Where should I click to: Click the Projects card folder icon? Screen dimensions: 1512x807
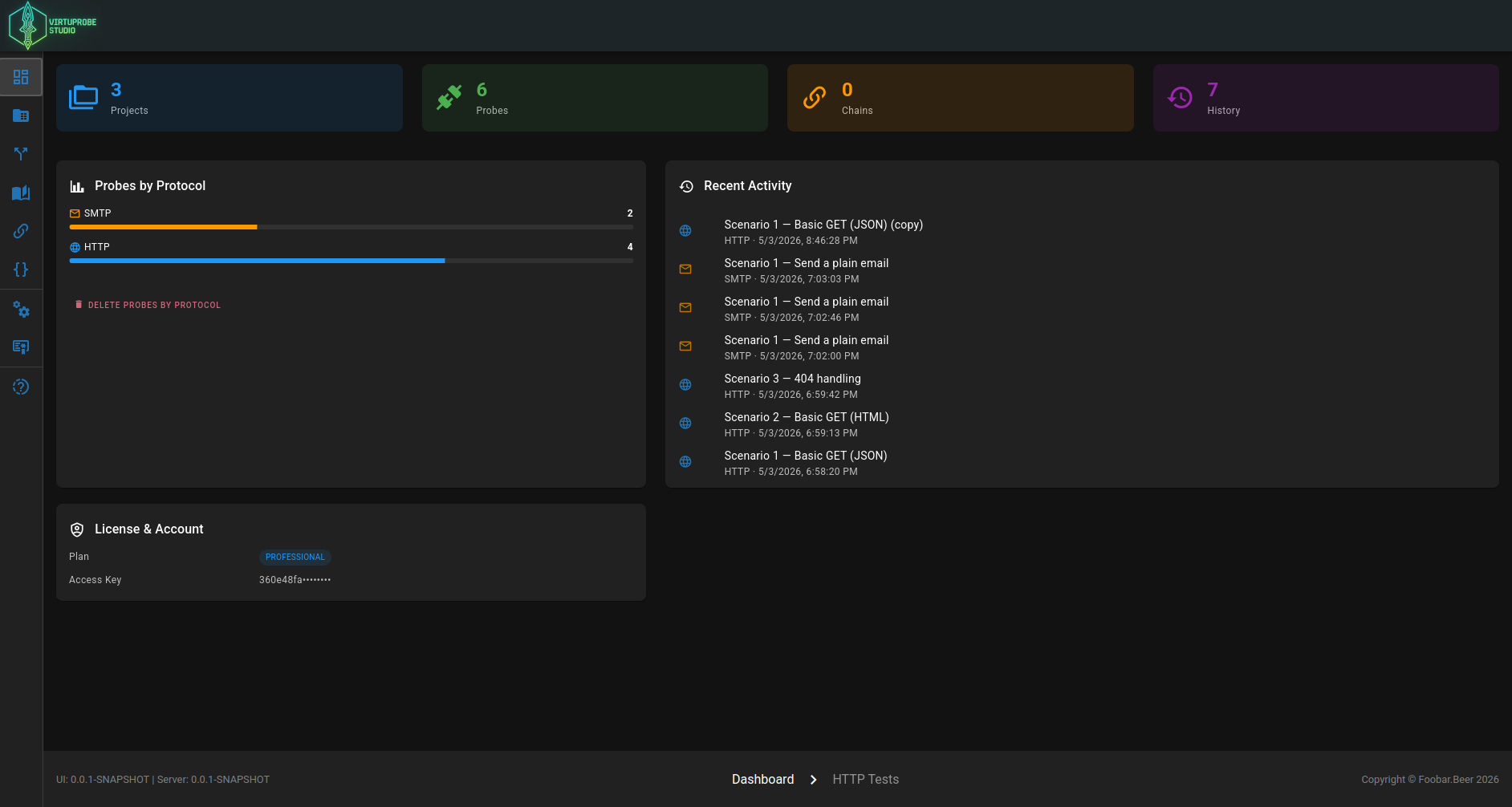[83, 98]
